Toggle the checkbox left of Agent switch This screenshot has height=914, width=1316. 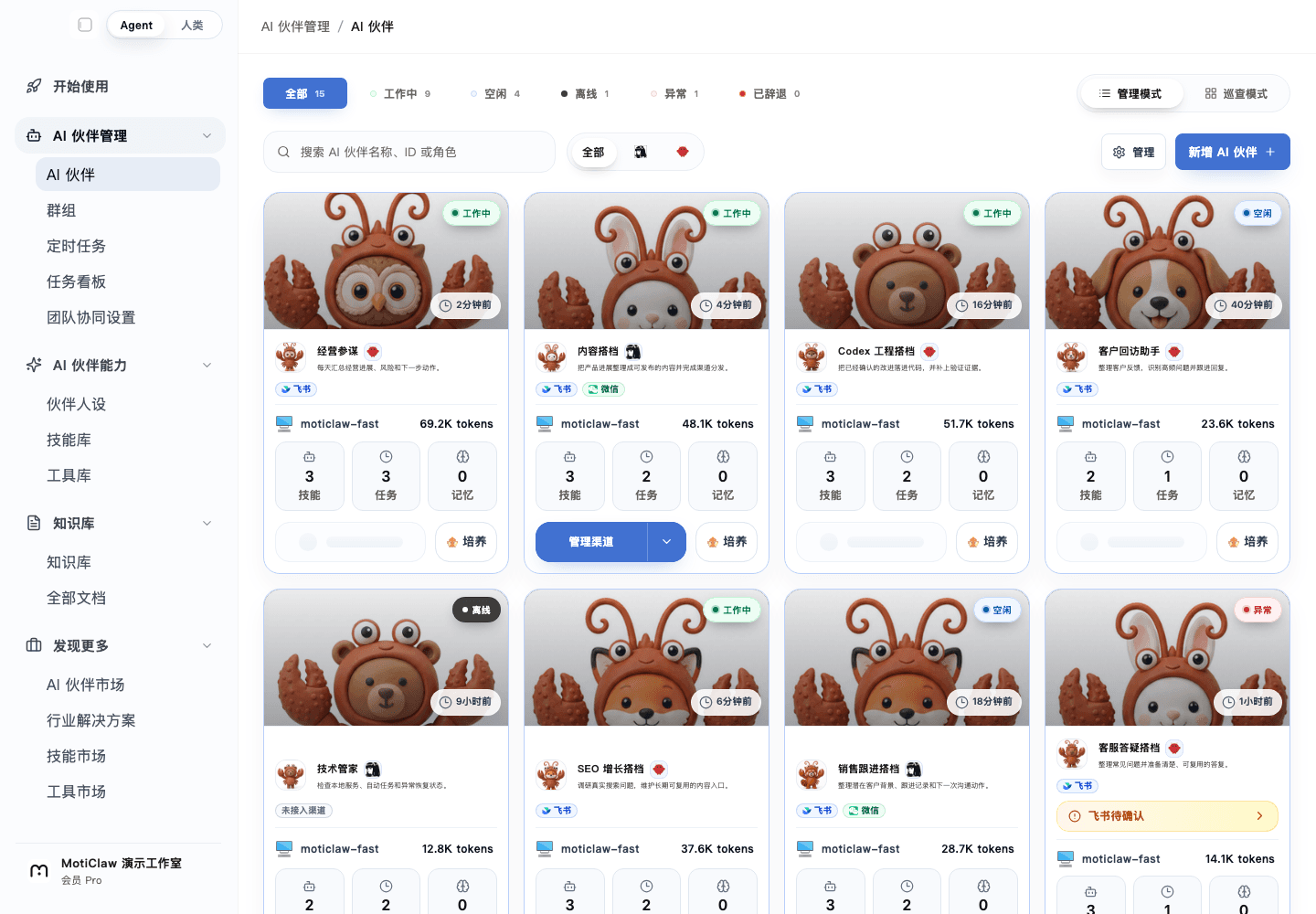(x=85, y=25)
